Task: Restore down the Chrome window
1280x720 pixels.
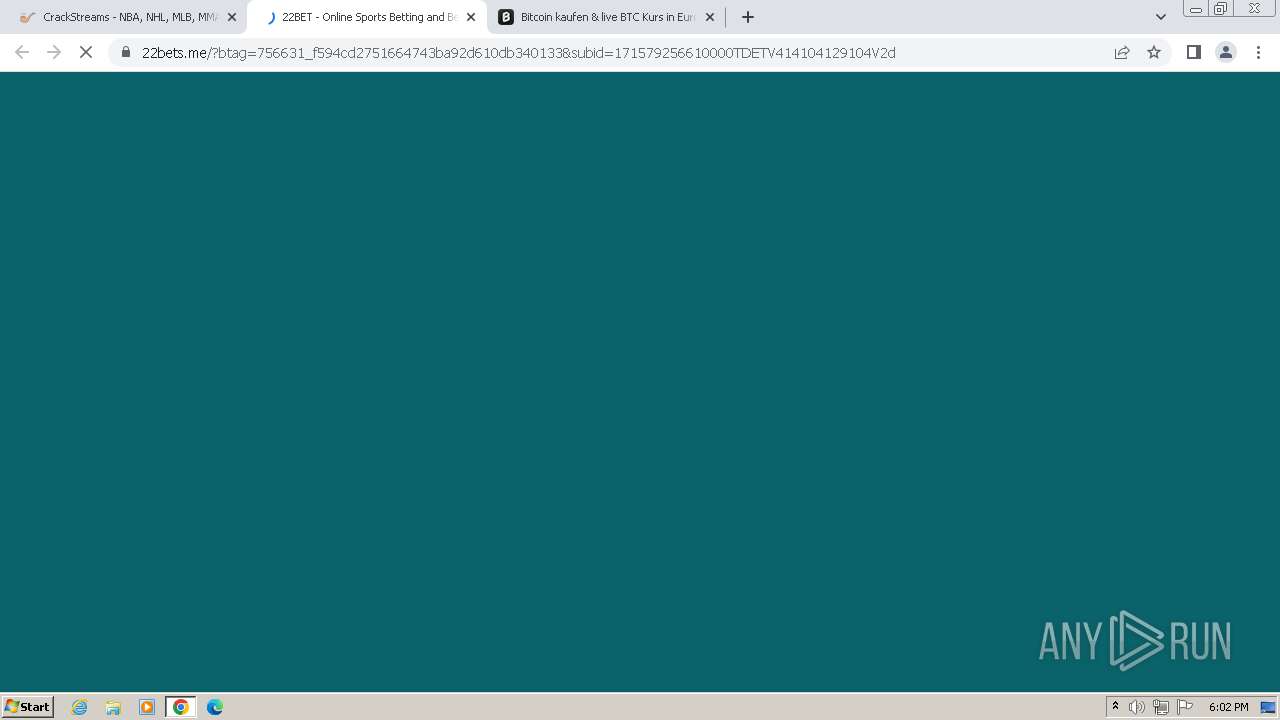Action: pos(1220,9)
